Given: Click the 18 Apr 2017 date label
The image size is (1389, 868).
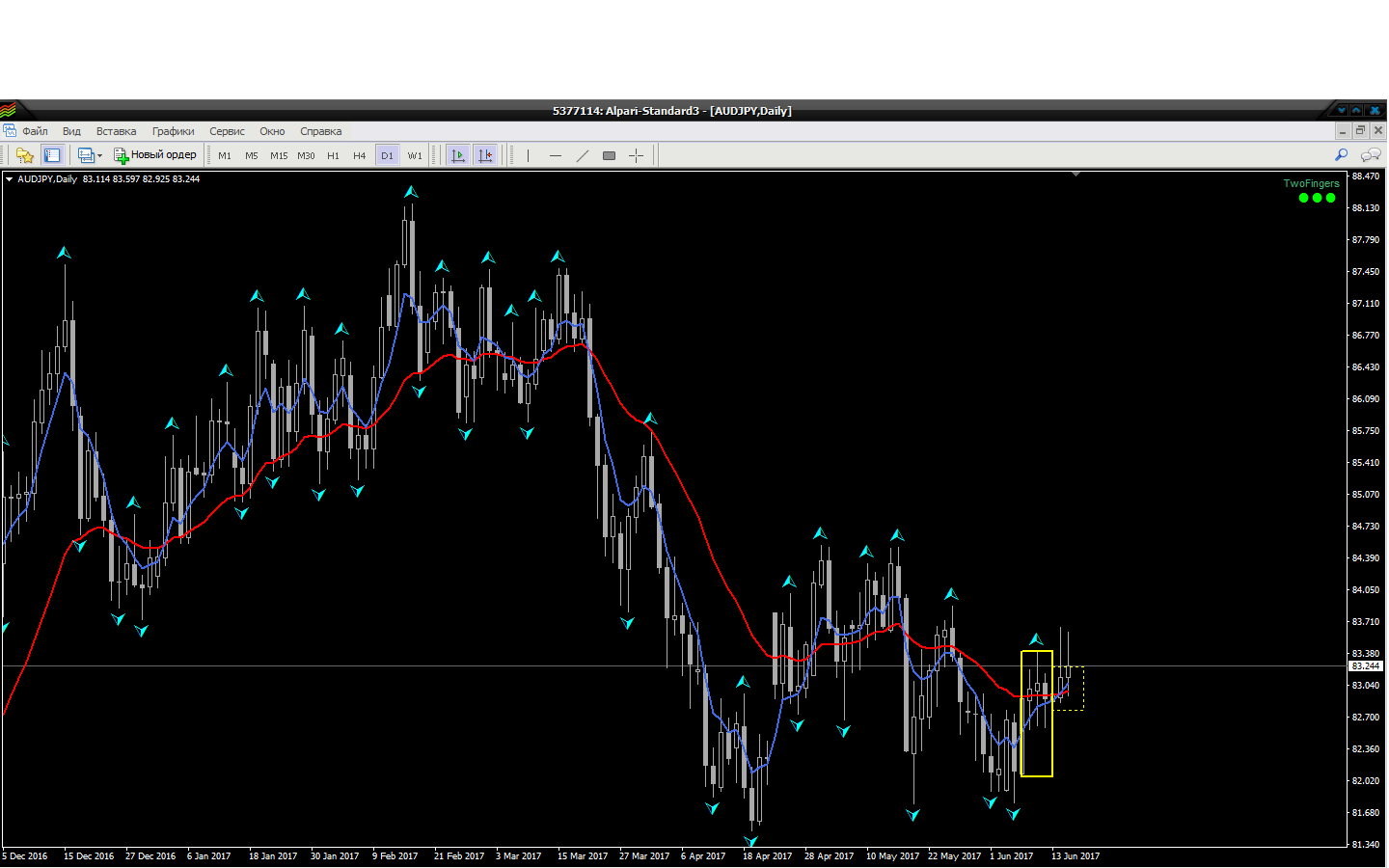Looking at the screenshot, I should point(767,856).
